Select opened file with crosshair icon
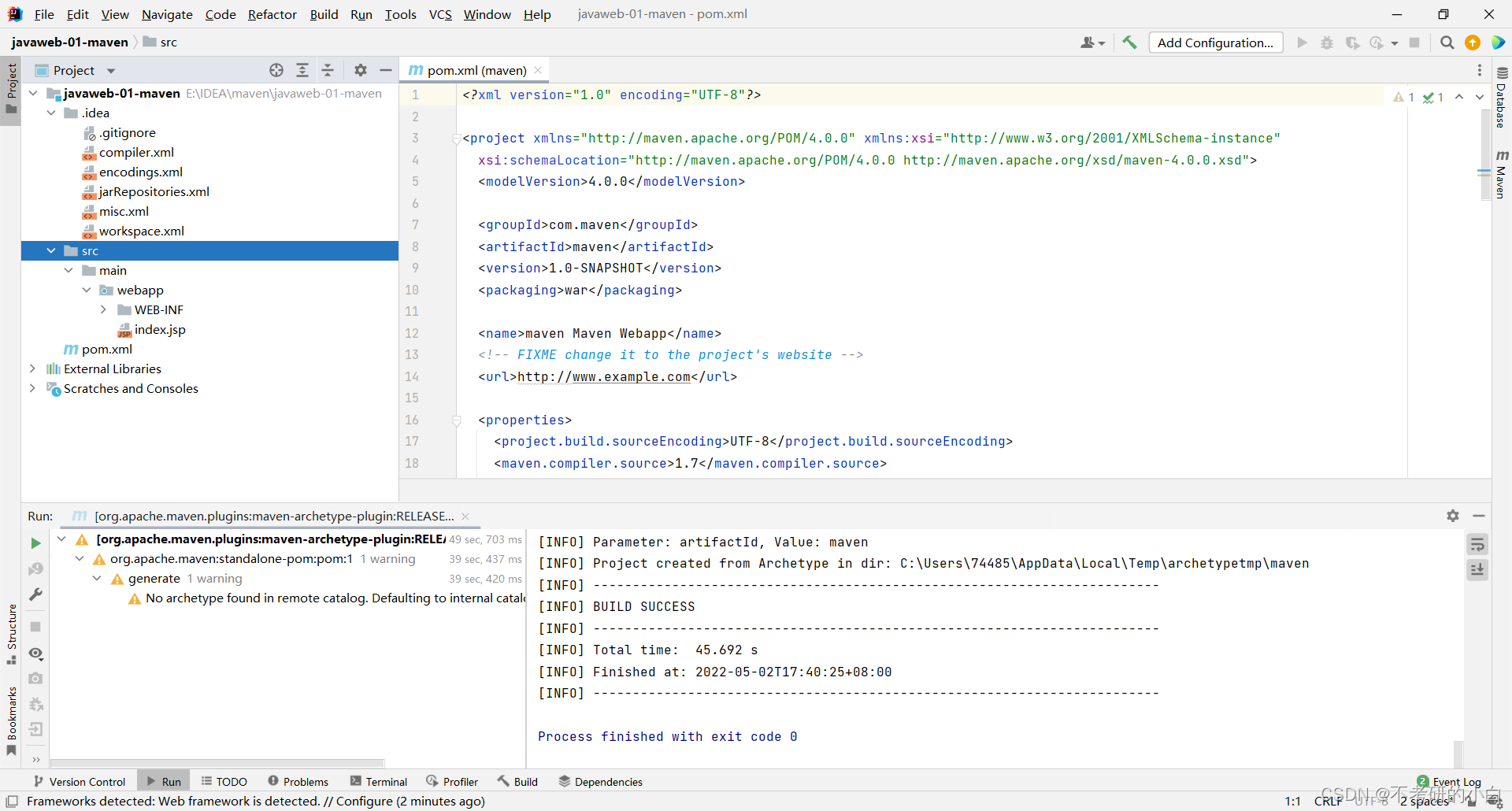The width and height of the screenshot is (1512, 811). pyautogui.click(x=276, y=70)
